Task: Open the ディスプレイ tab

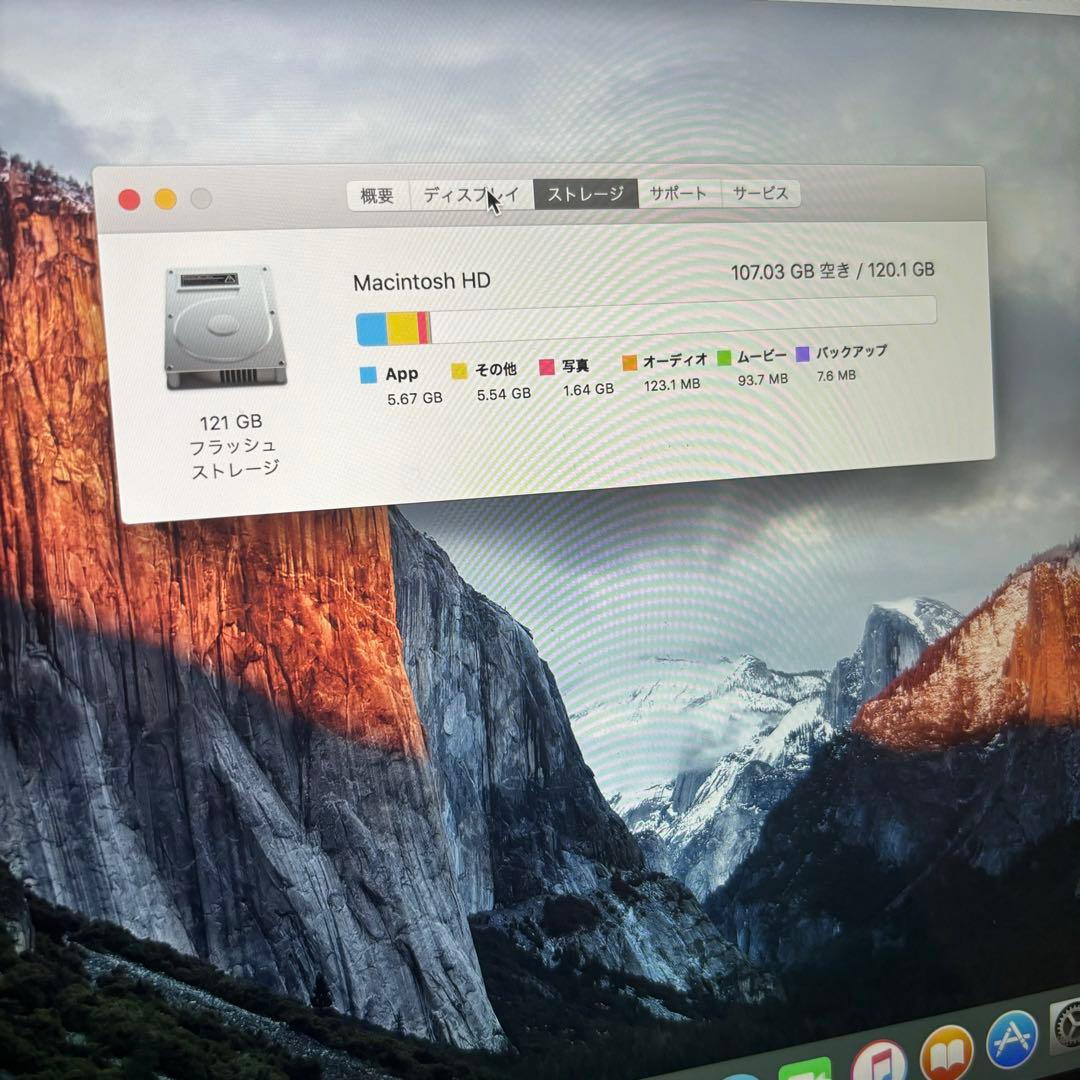Action: pos(470,193)
